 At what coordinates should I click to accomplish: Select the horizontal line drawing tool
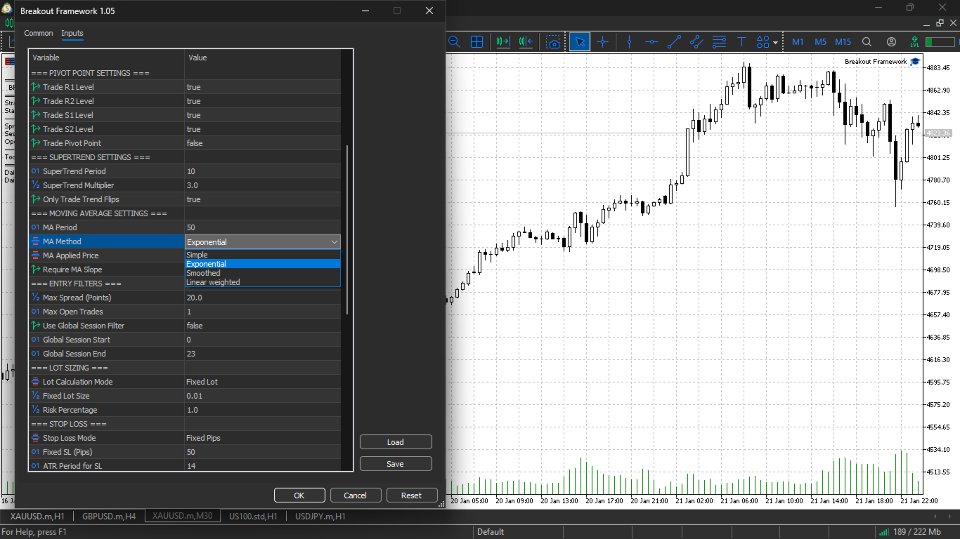pos(651,42)
